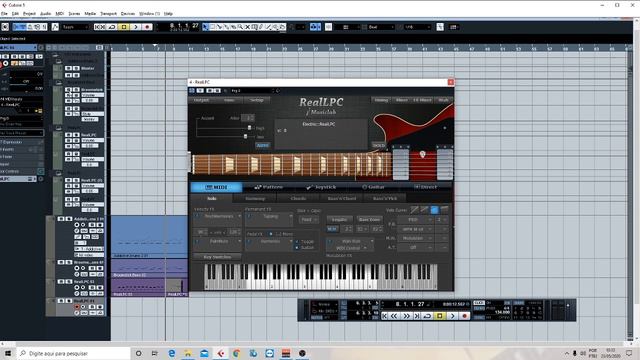Go to project start on transport panel
This screenshot has width=640, height=360.
(384, 316)
